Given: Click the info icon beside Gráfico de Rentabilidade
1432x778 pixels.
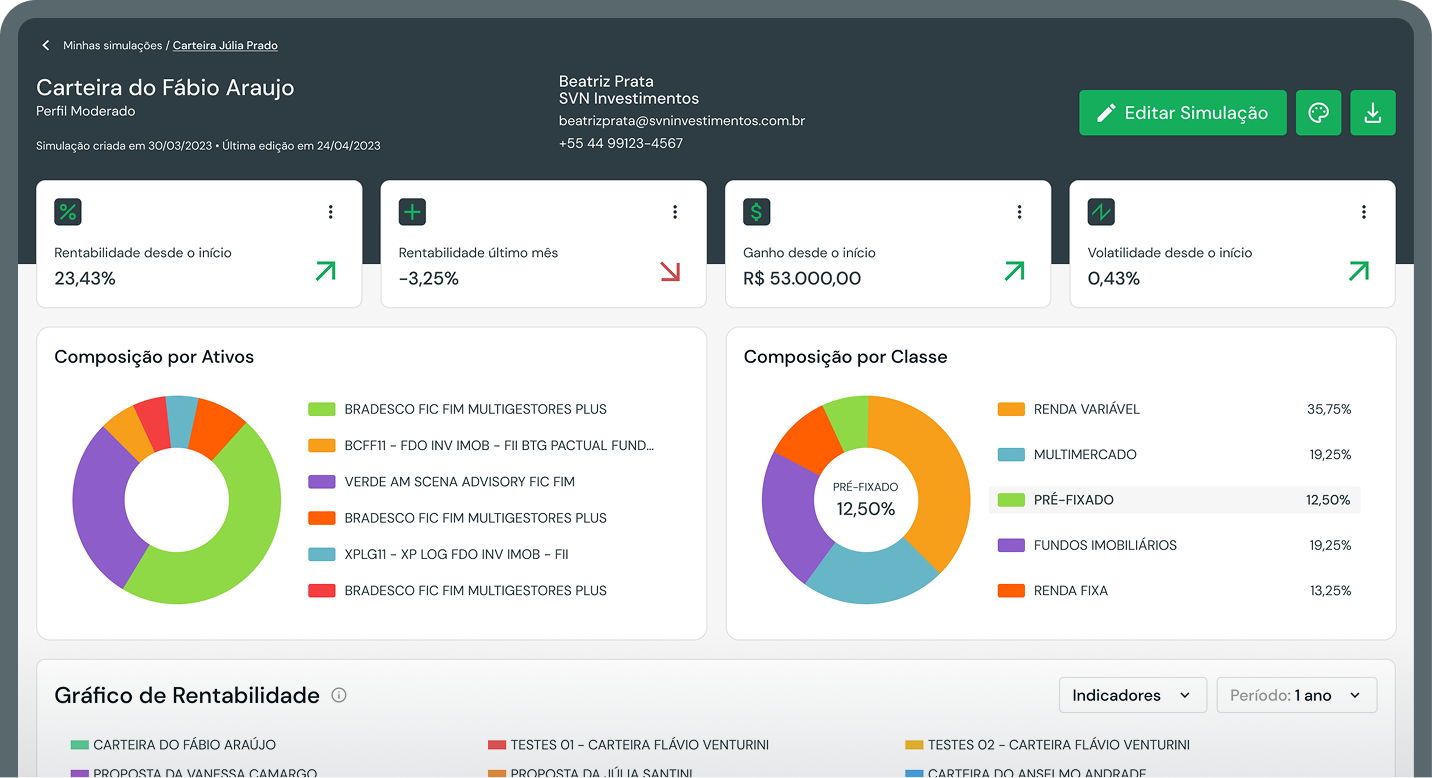Looking at the screenshot, I should coord(338,695).
